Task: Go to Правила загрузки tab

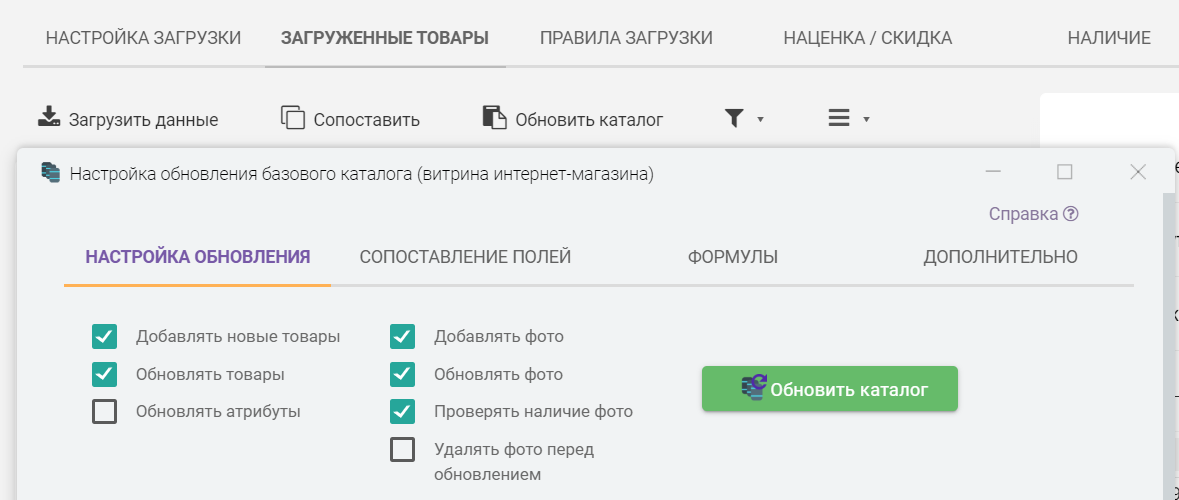Action: pyautogui.click(x=626, y=38)
